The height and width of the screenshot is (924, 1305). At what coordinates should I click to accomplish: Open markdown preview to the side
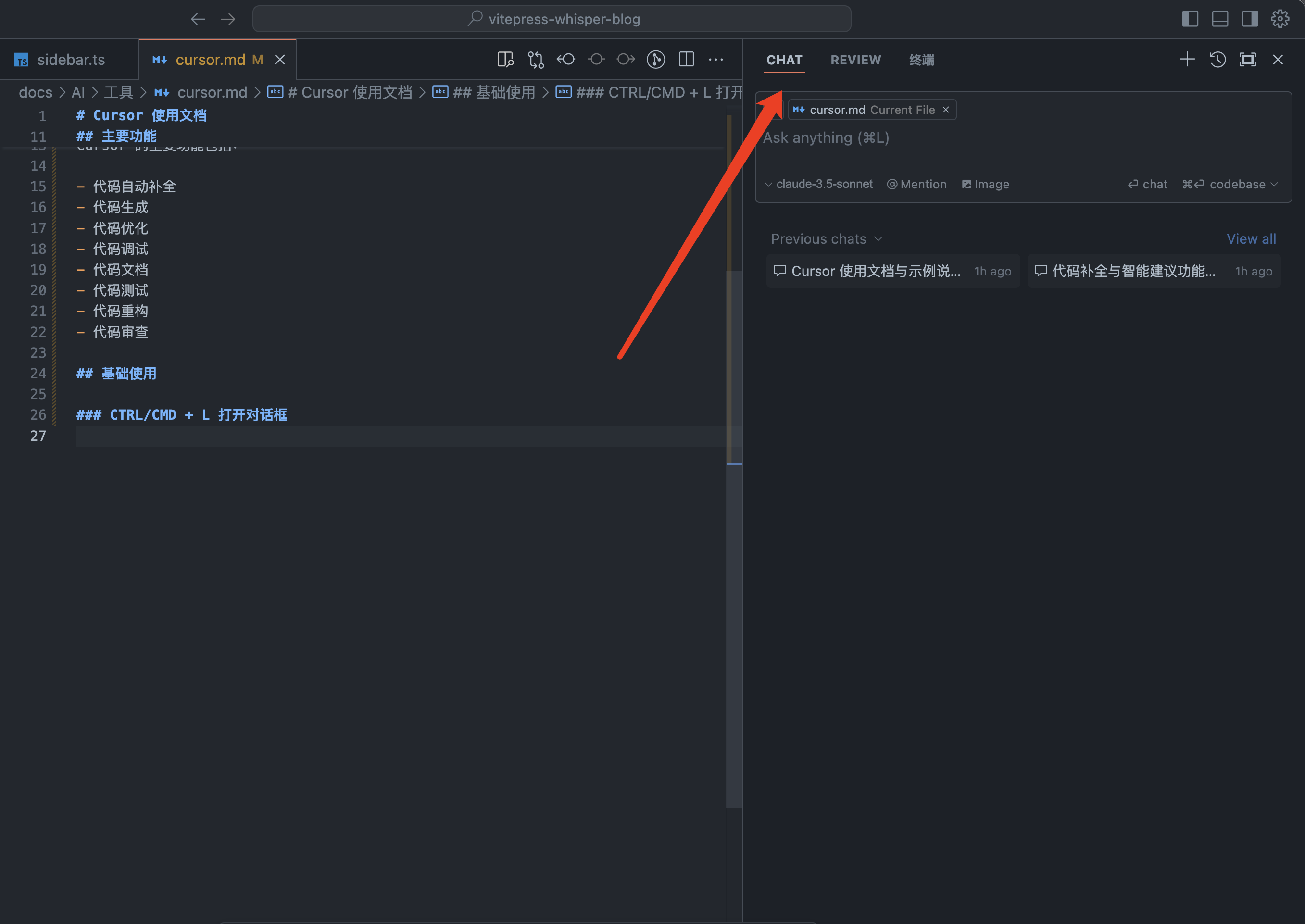tap(505, 60)
